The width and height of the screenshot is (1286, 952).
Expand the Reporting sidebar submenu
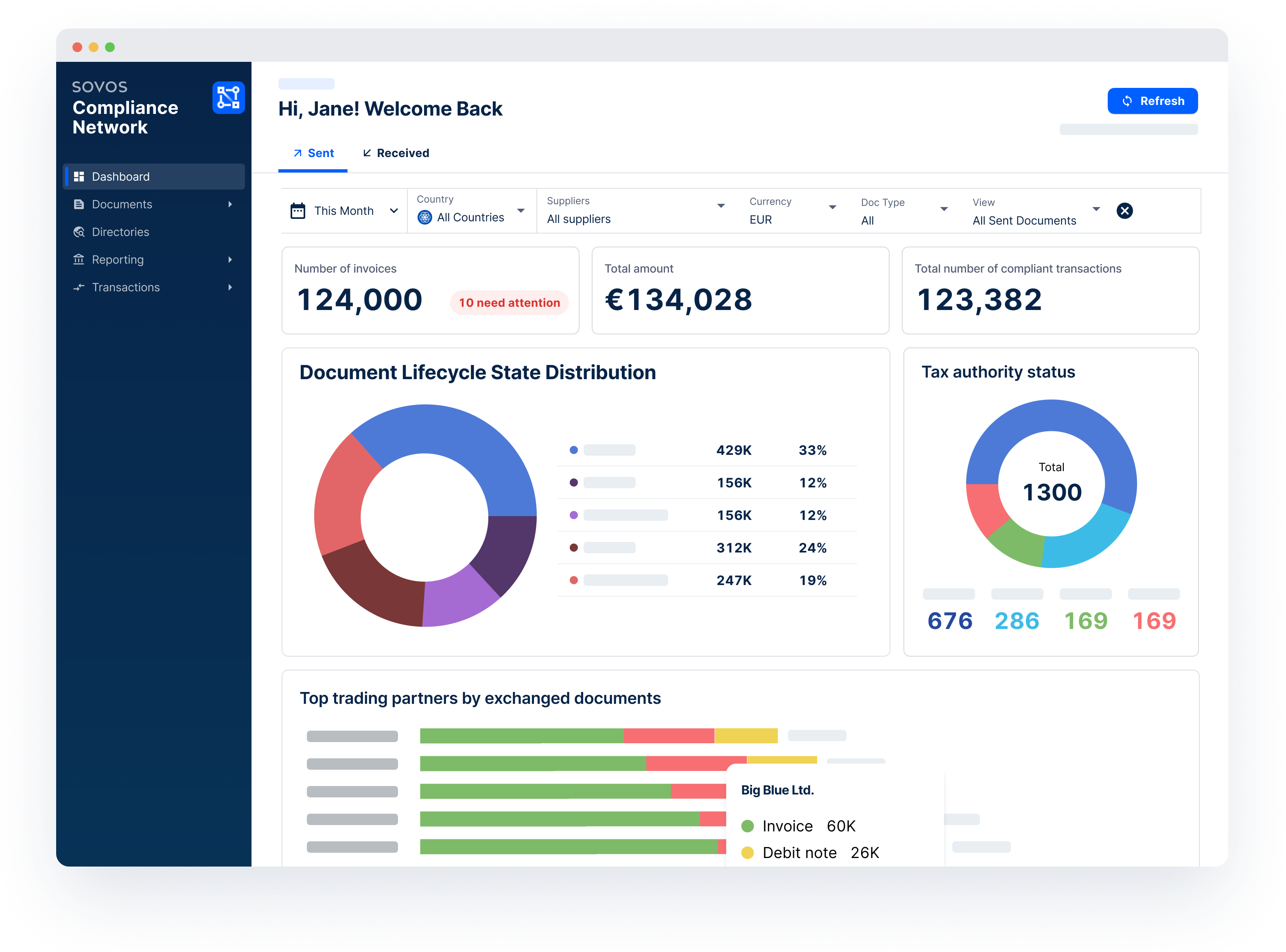pos(231,259)
